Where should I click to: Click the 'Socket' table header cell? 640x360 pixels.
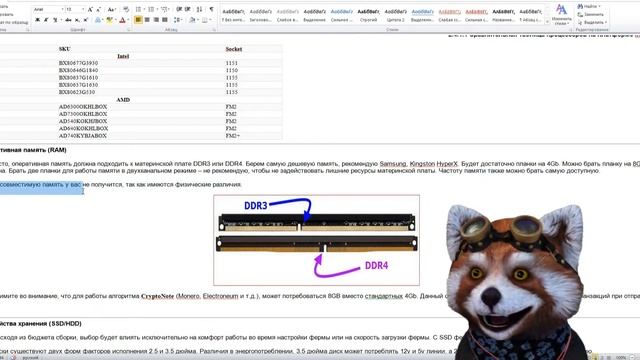[234, 49]
